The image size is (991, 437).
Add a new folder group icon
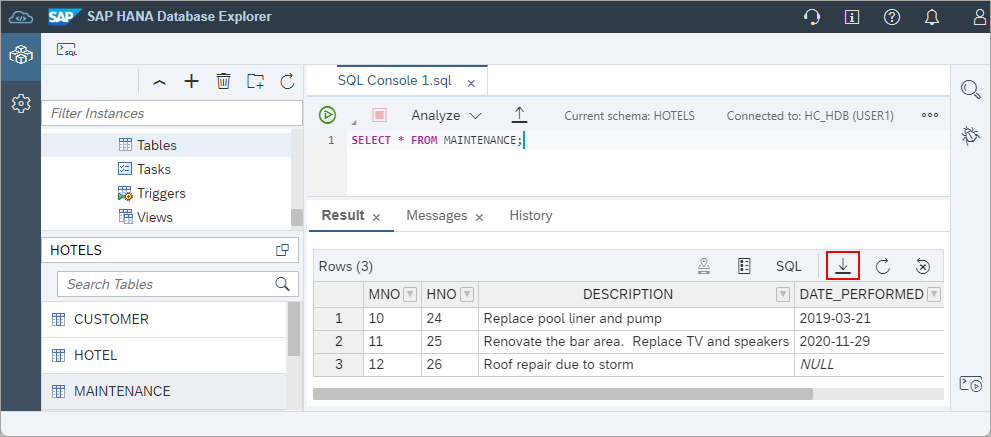[x=255, y=81]
